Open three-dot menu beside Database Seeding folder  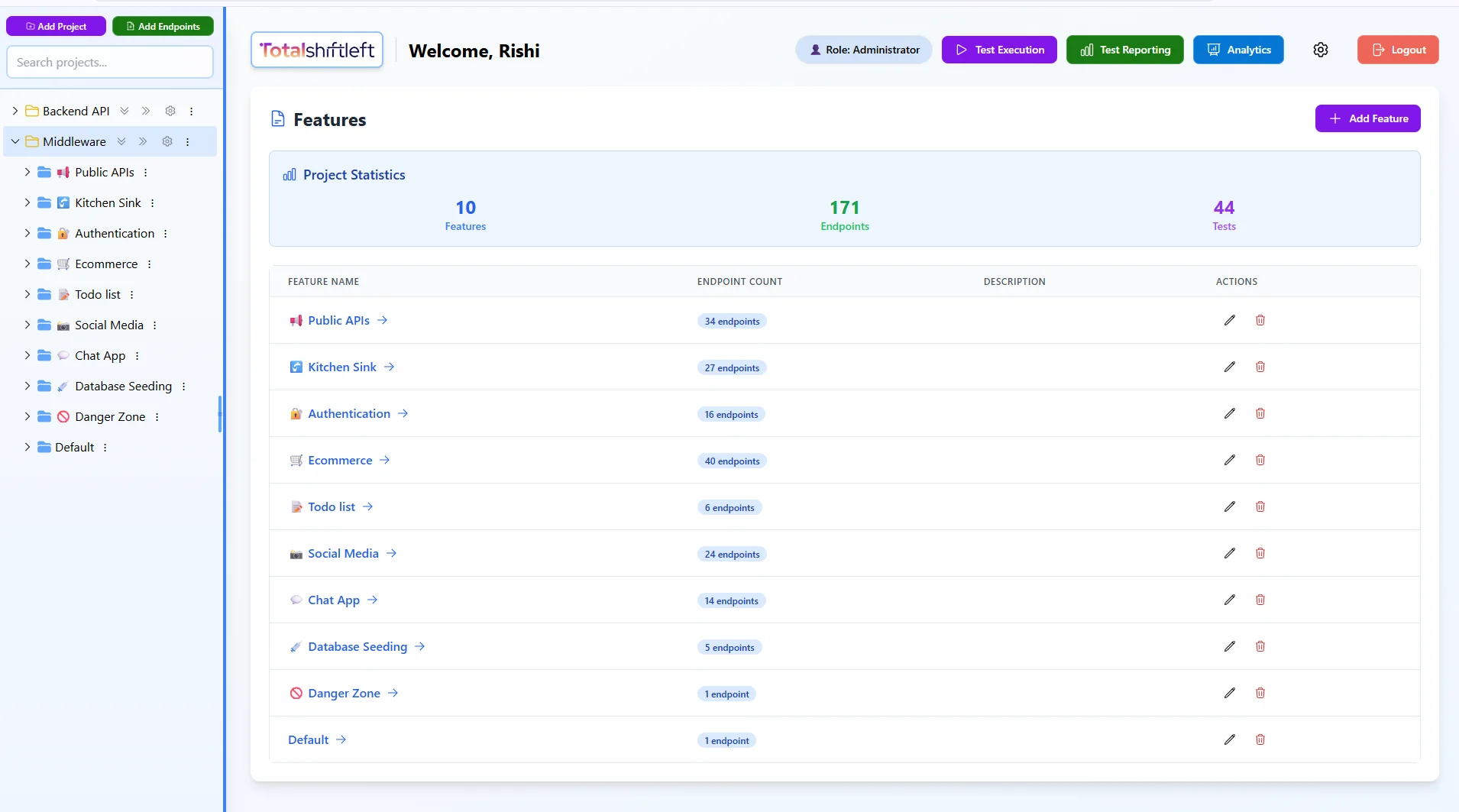coord(183,387)
